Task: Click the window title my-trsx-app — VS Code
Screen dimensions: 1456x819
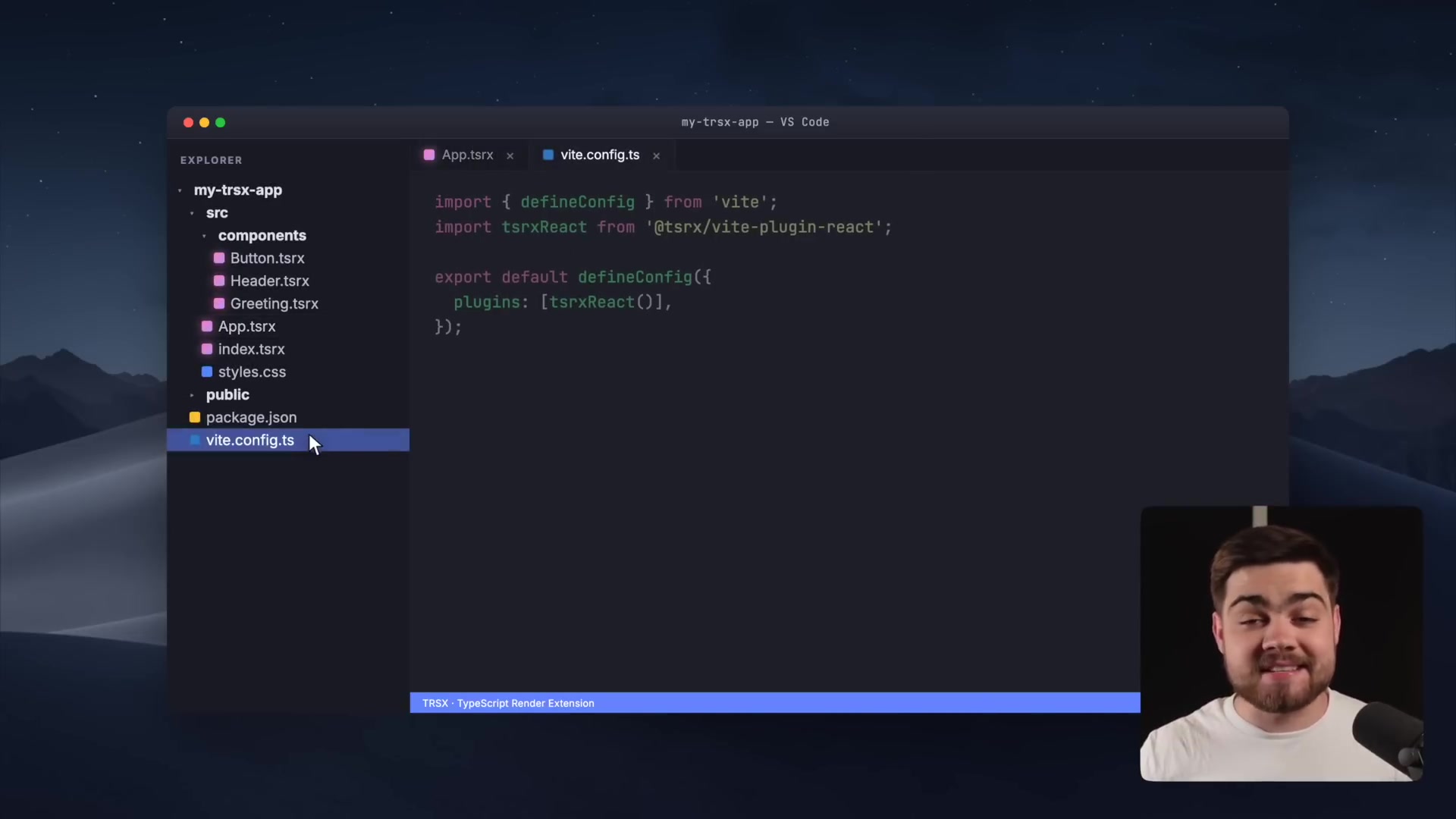Action: click(755, 122)
